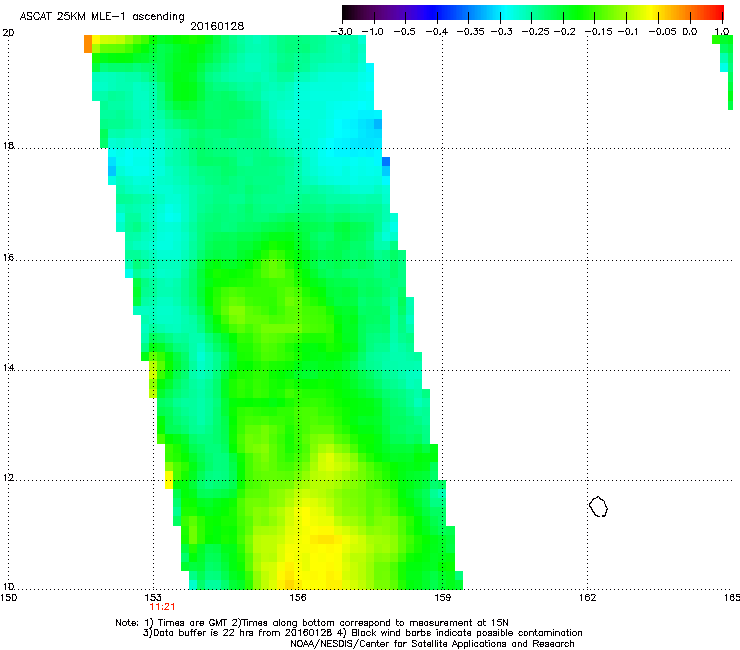Click the colorbar tick label -3.0
Image resolution: width=740 pixels, height=650 pixels.
click(341, 32)
